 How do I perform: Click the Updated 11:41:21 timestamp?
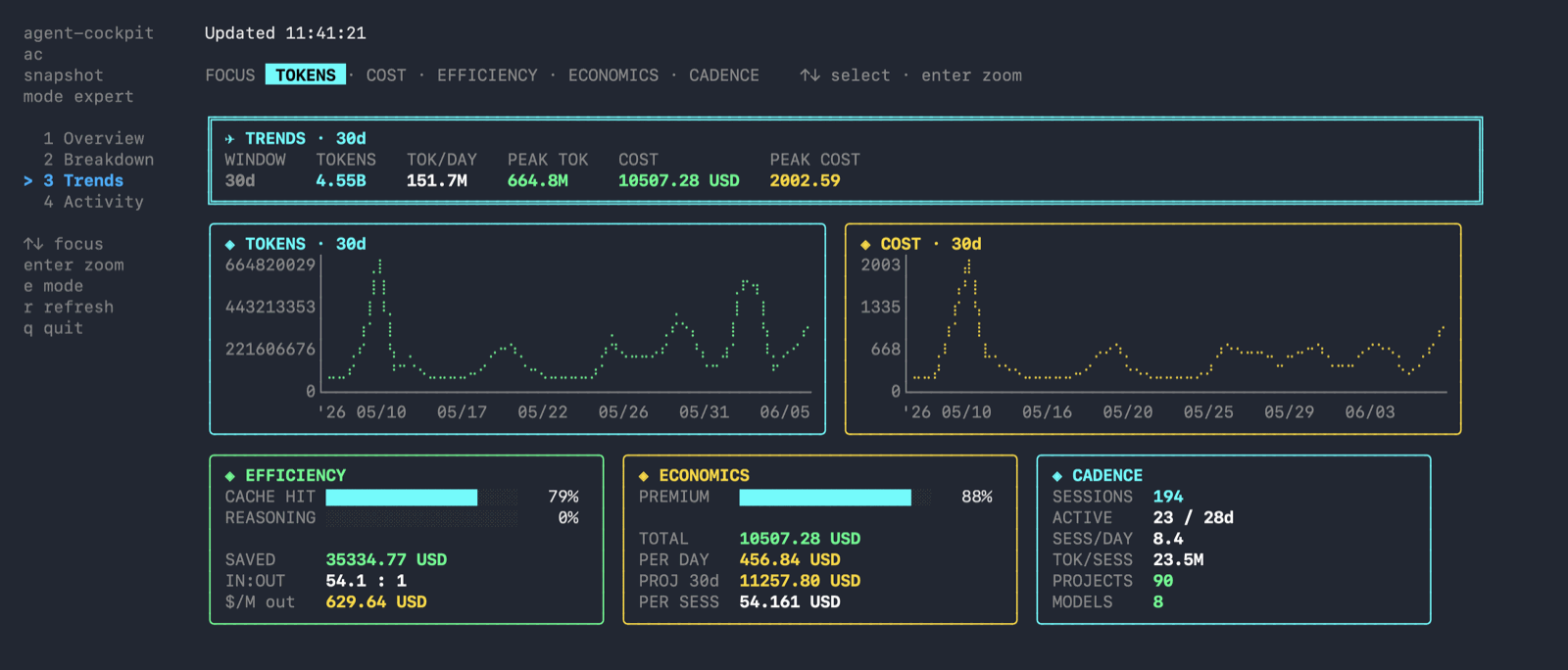click(285, 33)
